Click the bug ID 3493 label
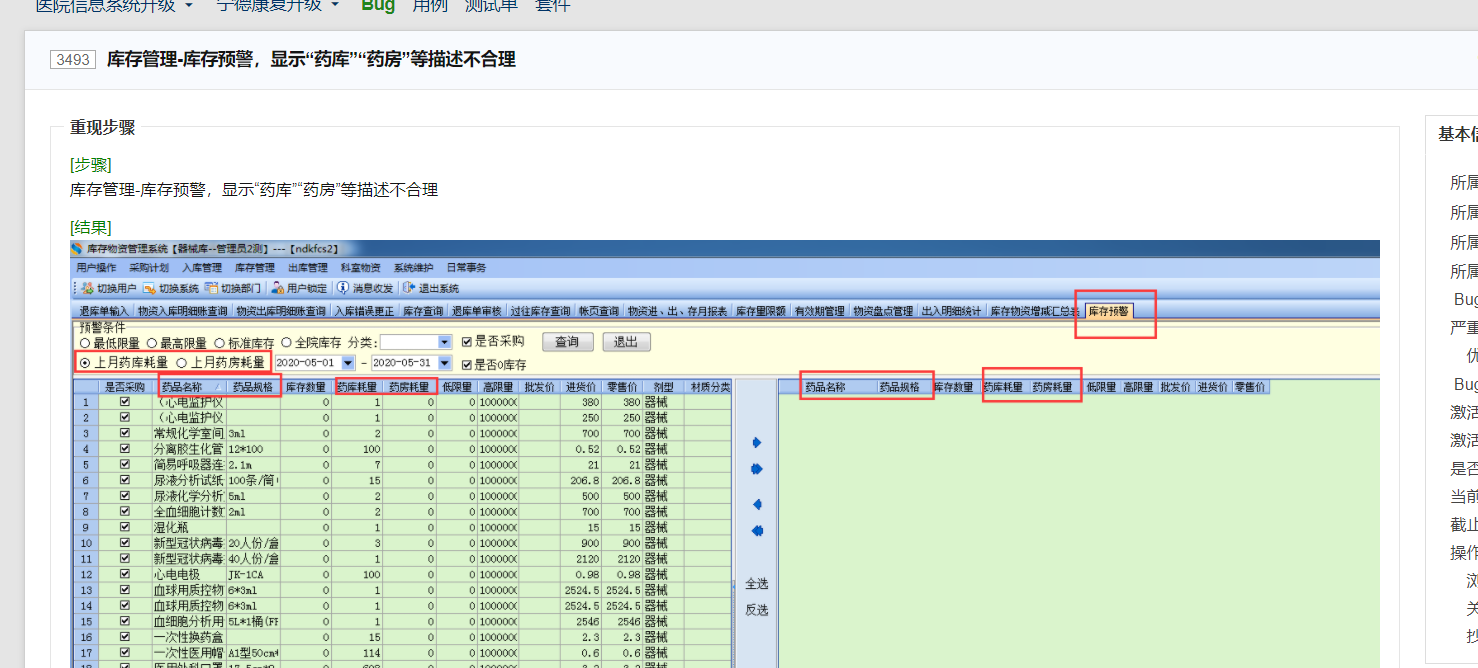1478x668 pixels. (x=73, y=60)
